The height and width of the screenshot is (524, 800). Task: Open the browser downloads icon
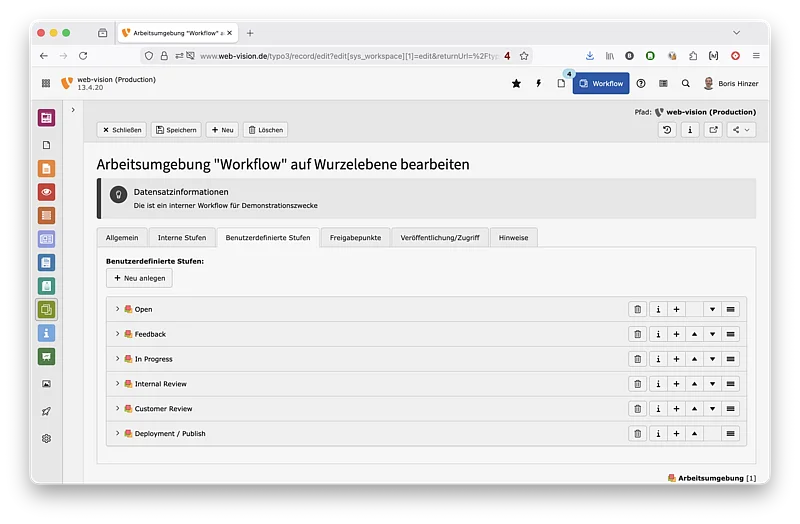pyautogui.click(x=590, y=56)
